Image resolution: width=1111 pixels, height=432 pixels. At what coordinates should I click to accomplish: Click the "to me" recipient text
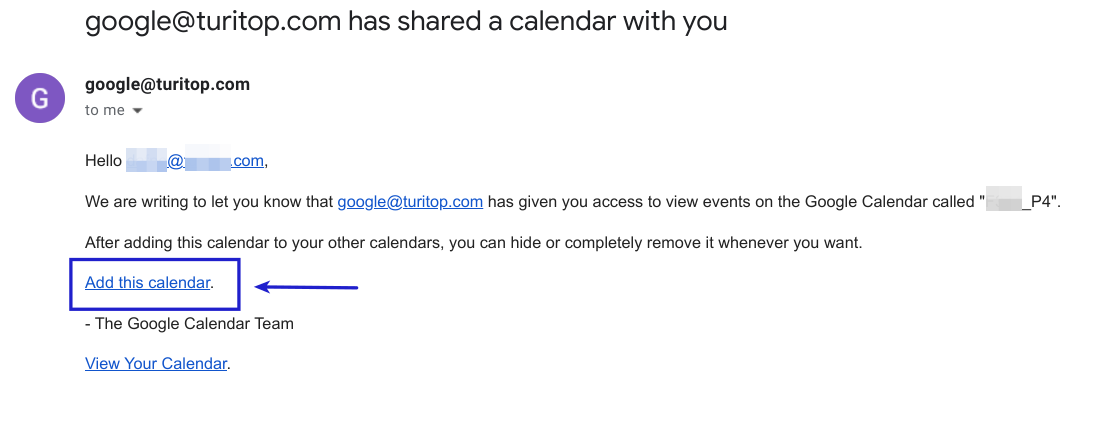coord(105,110)
